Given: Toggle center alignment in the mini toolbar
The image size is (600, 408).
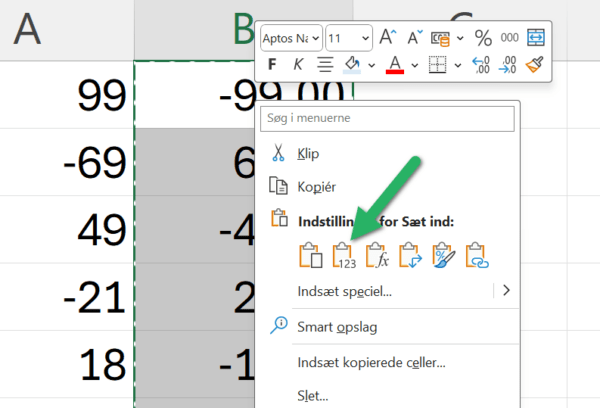Looking at the screenshot, I should click(x=325, y=65).
